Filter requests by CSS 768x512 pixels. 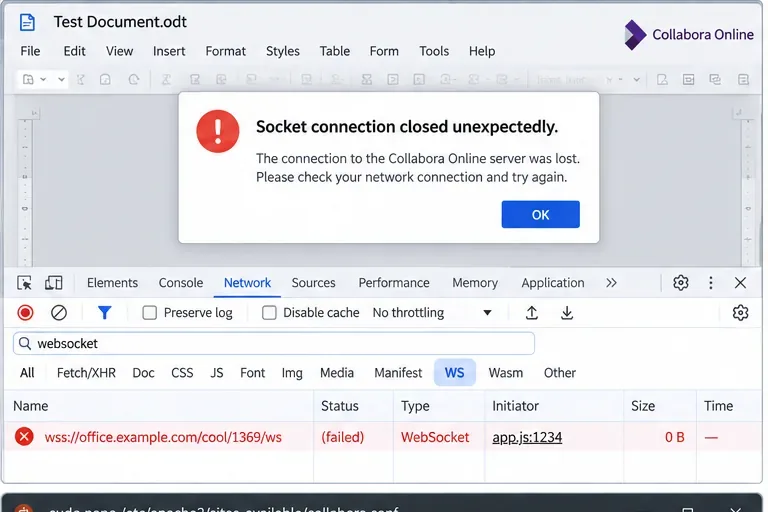click(x=182, y=373)
